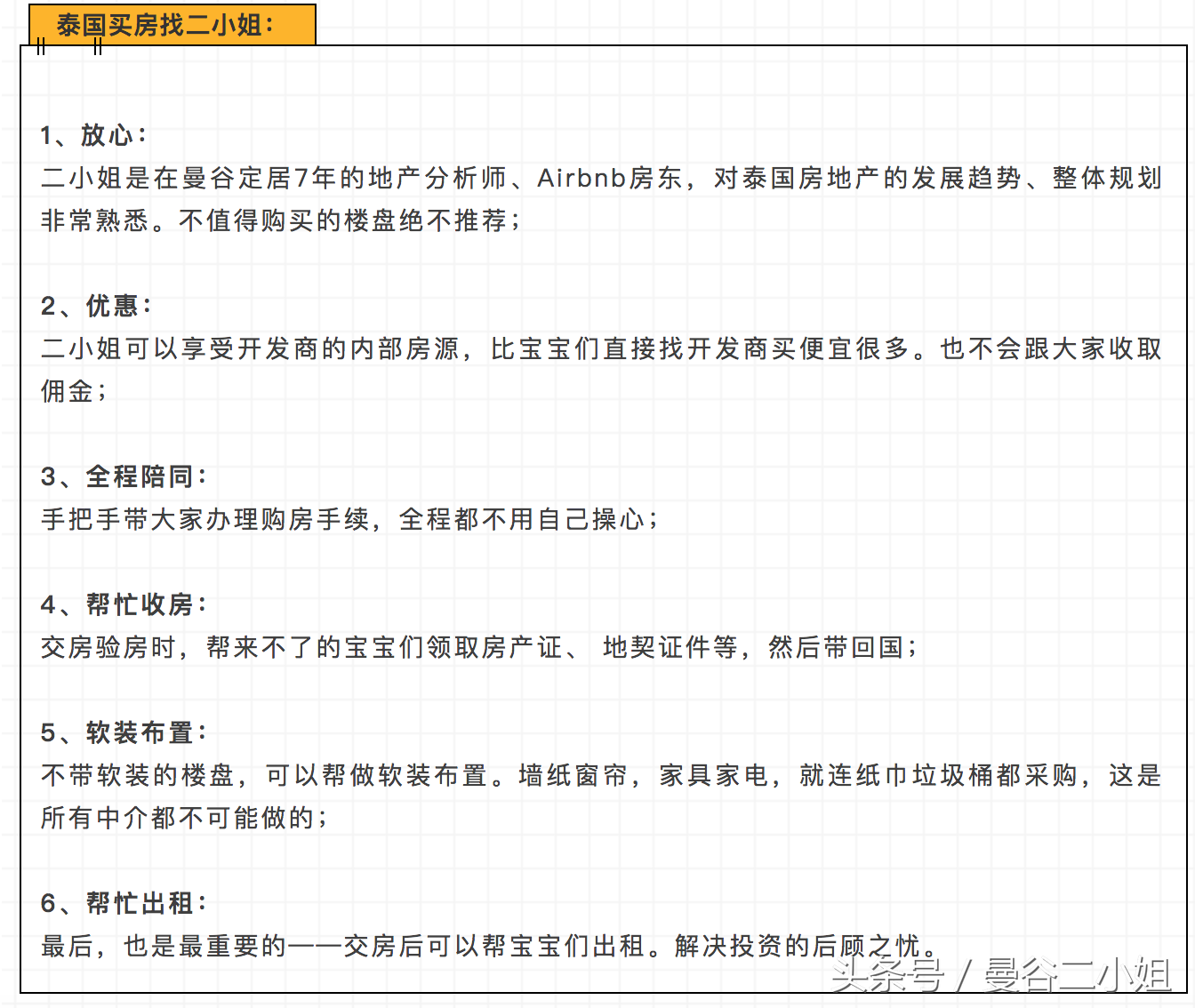Select heading 3、全程陪同
The width and height of the screenshot is (1195, 1008).
[124, 476]
